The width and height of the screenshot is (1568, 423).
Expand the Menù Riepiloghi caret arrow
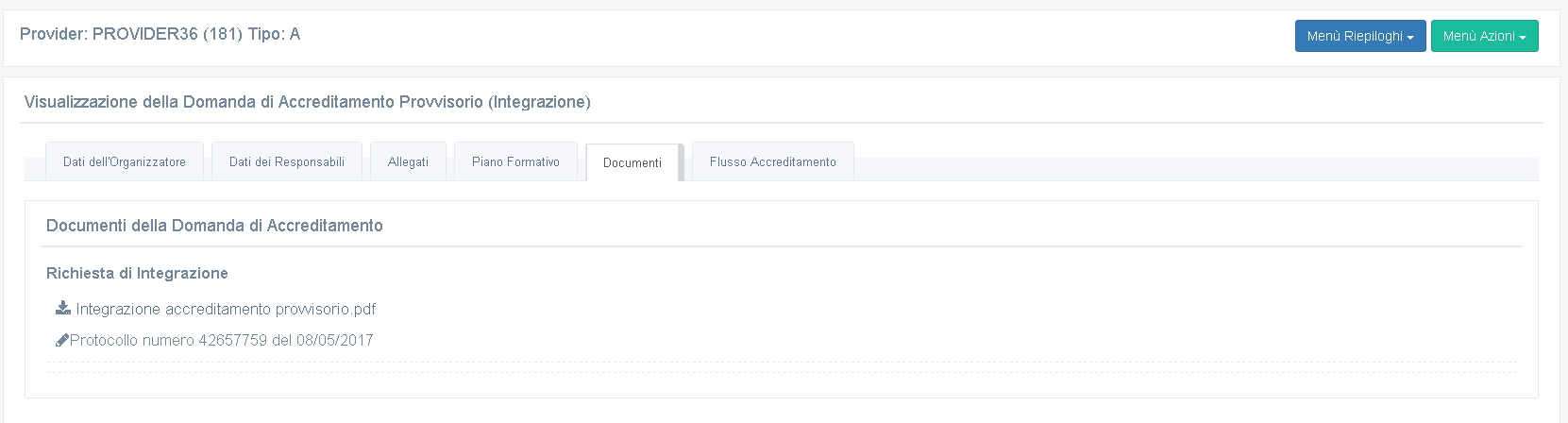pos(1410,38)
